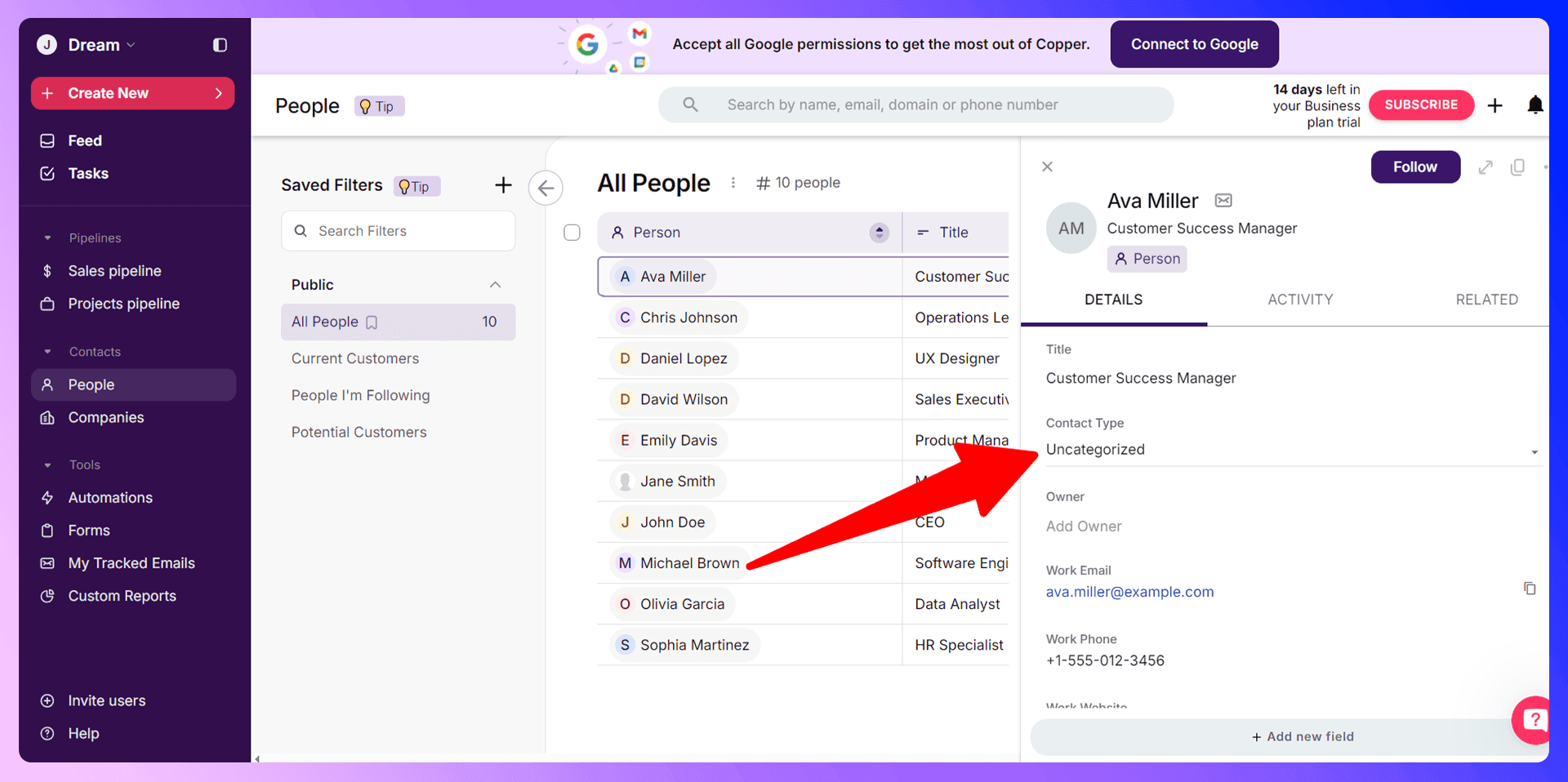The height and width of the screenshot is (782, 1568).
Task: Switch to the DETAILS tab
Action: click(x=1113, y=300)
